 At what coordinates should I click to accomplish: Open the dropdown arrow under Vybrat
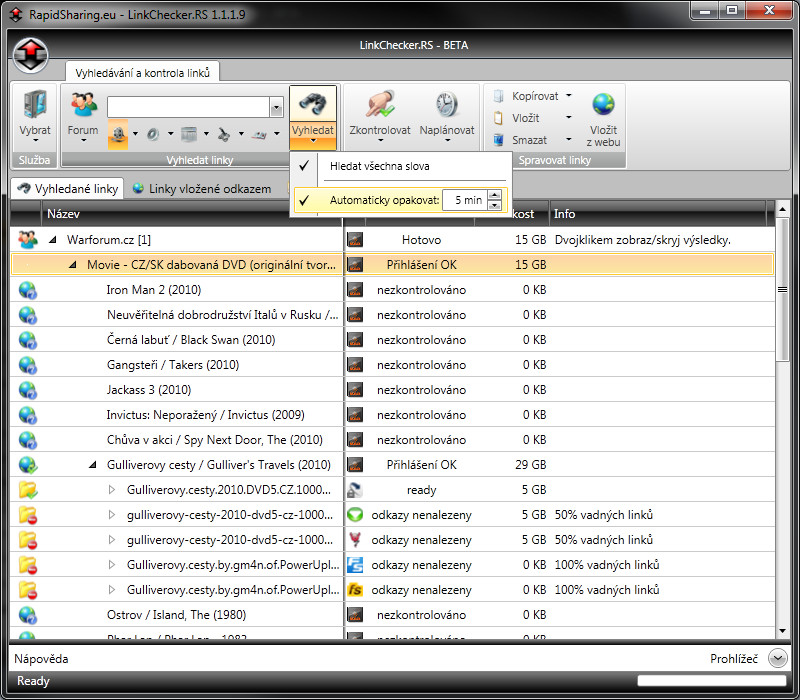35,140
